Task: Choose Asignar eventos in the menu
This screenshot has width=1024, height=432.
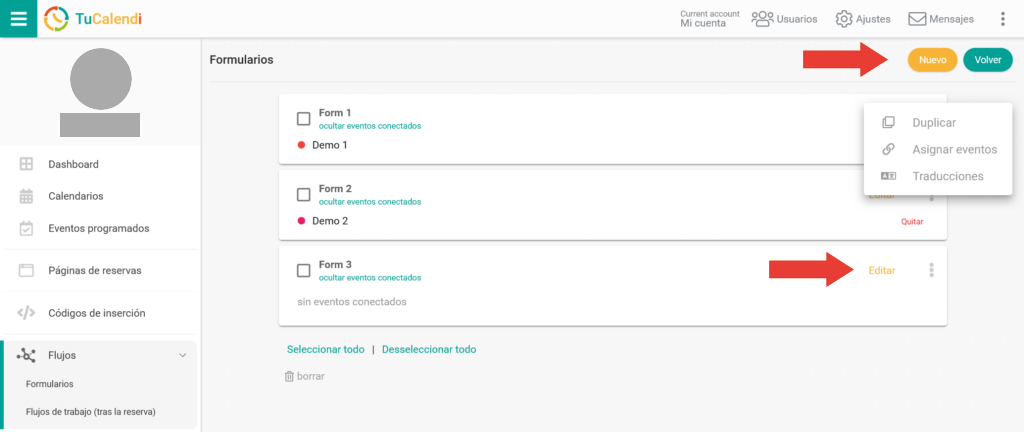Action: point(954,149)
